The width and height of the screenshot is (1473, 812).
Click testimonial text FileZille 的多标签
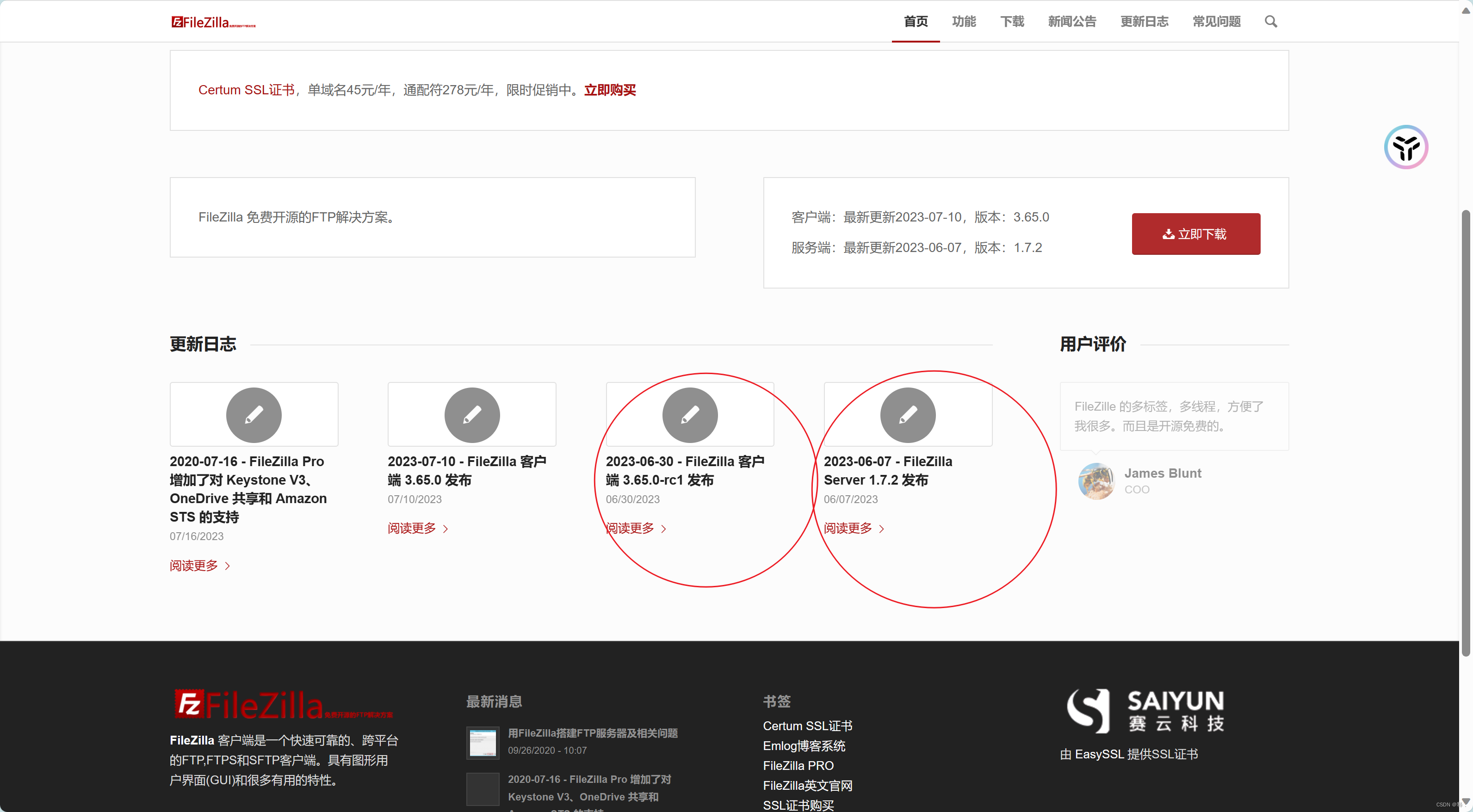pyautogui.click(x=1170, y=416)
